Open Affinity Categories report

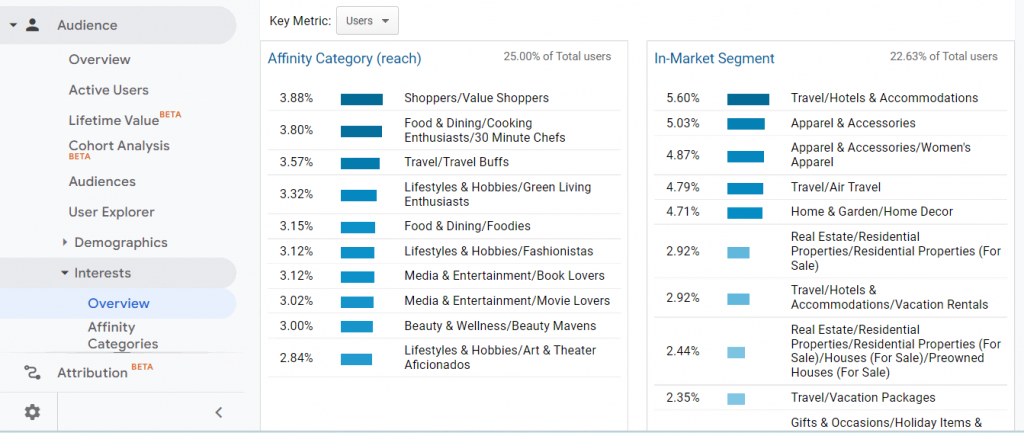123,335
